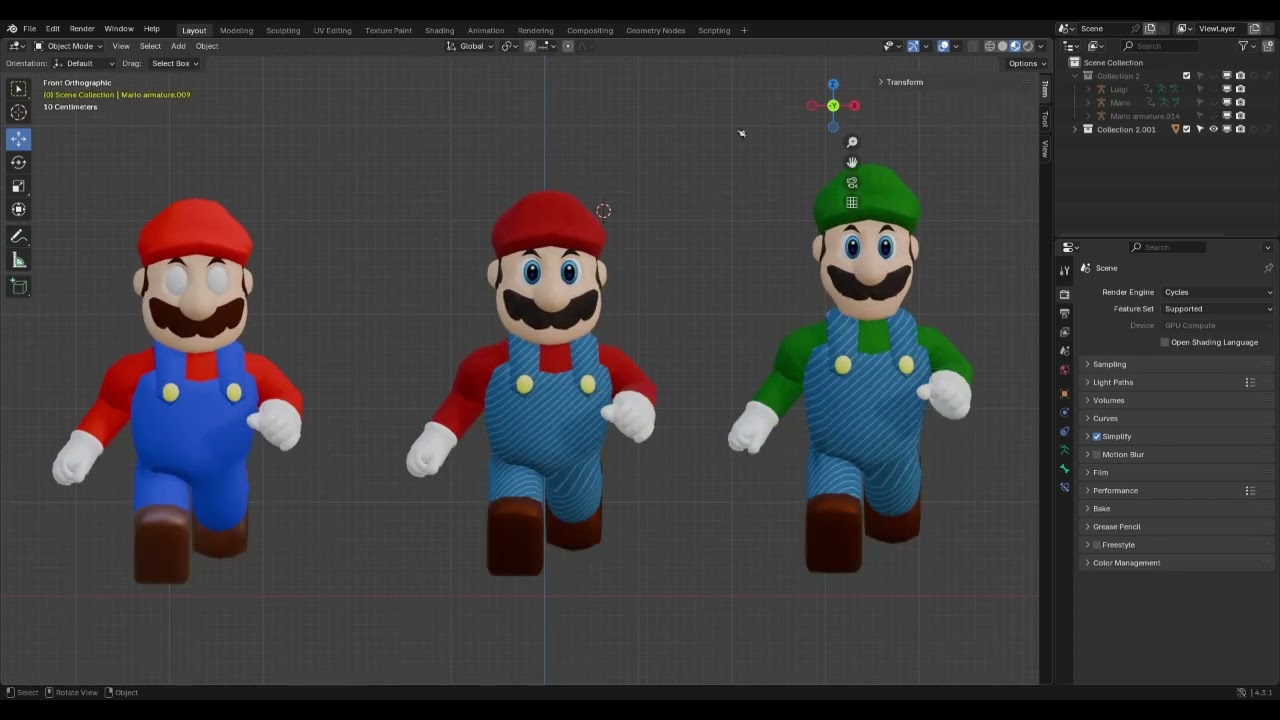This screenshot has height=720, width=1280.
Task: Toggle the snapping magnet button
Action: click(530, 46)
